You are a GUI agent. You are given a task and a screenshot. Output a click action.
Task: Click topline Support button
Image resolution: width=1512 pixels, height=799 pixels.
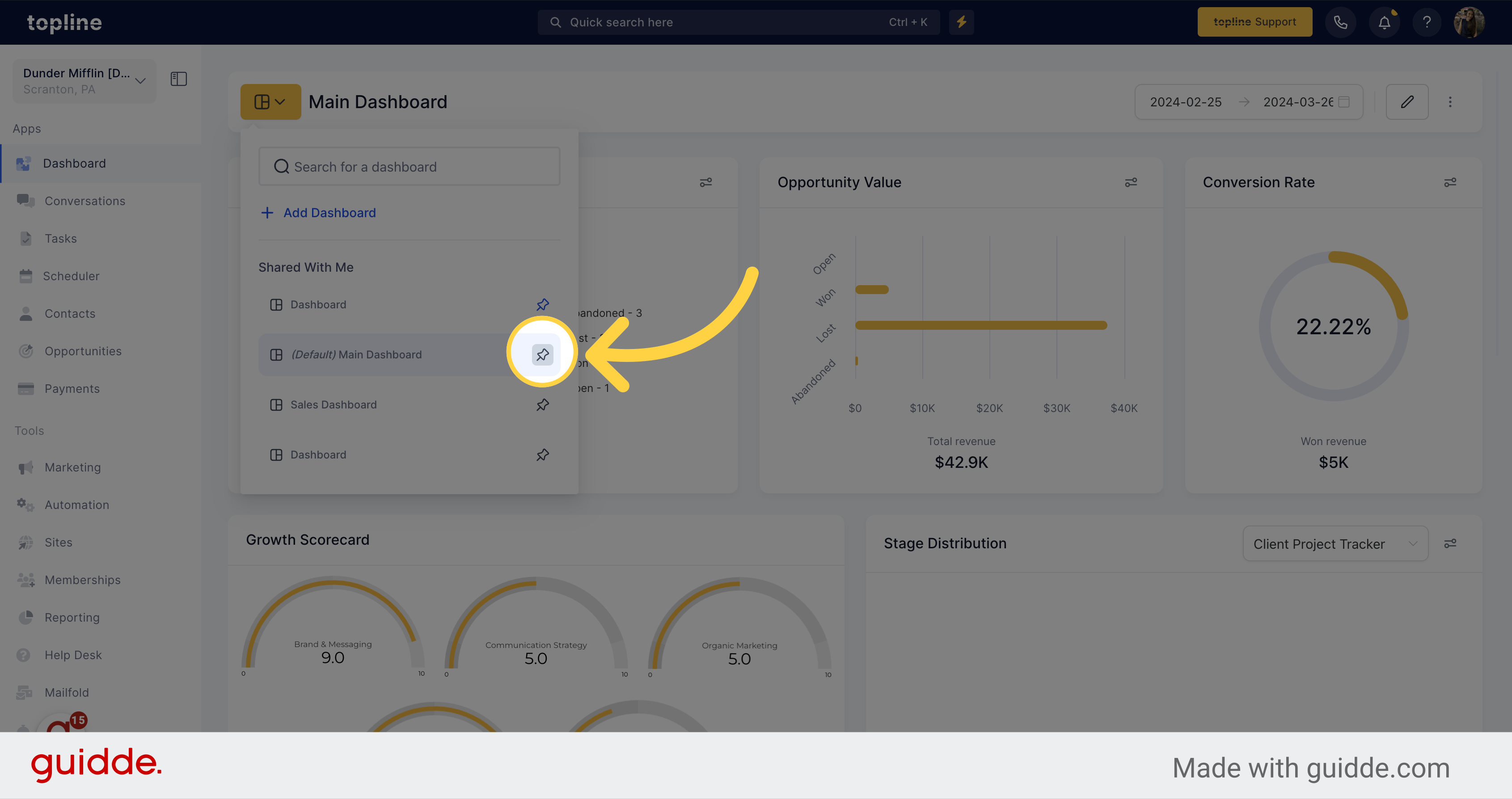tap(1254, 22)
